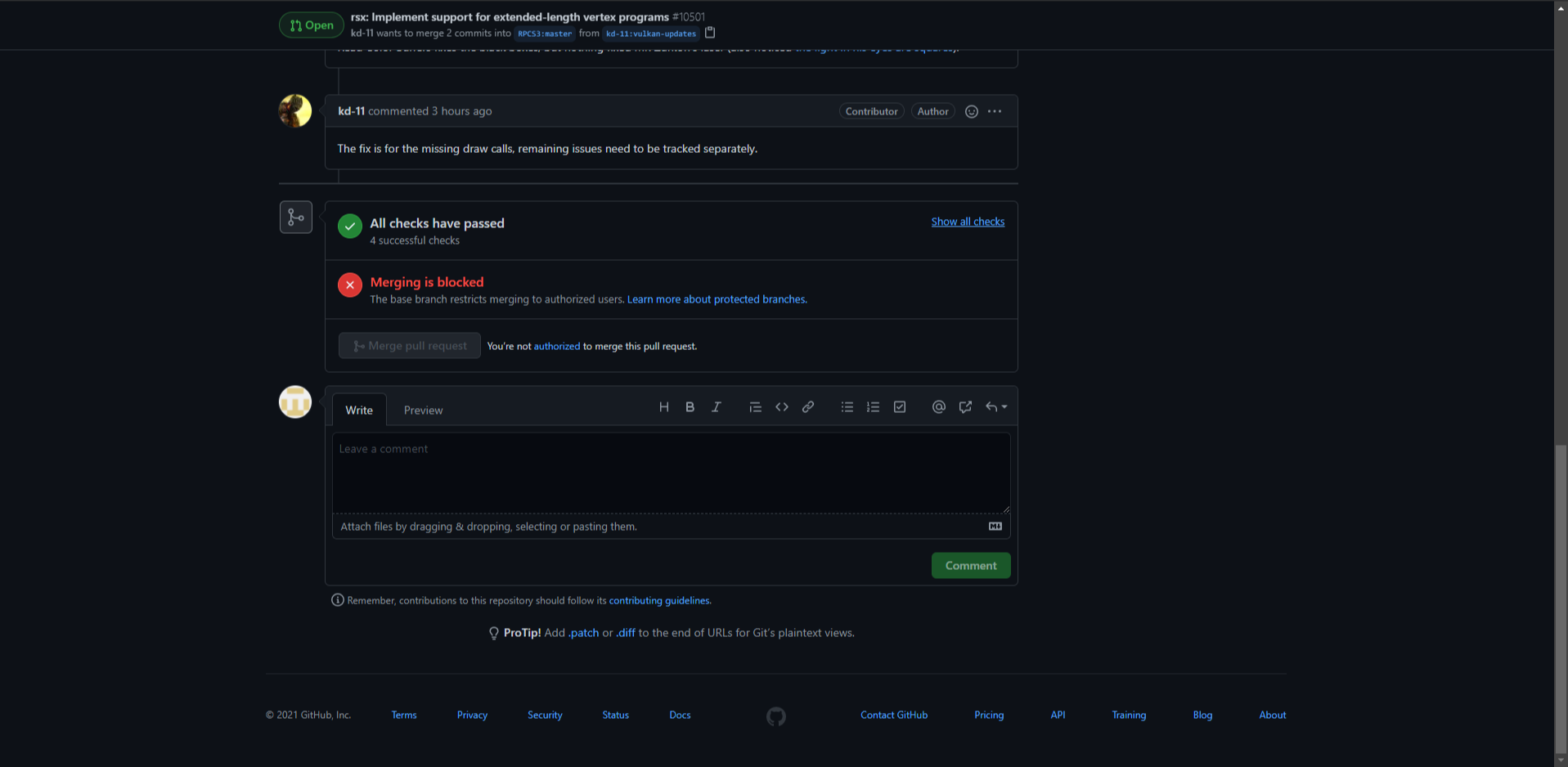Open Training footer link
The width and height of the screenshot is (1568, 767).
[1129, 715]
